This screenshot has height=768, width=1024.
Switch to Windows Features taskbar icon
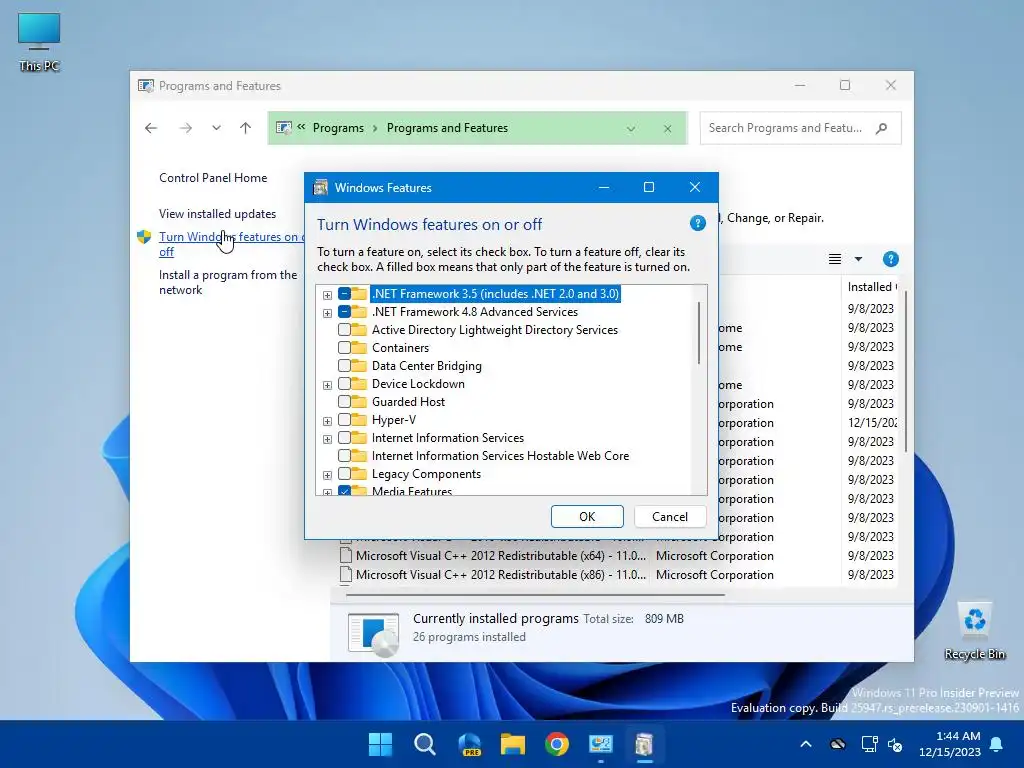(644, 744)
